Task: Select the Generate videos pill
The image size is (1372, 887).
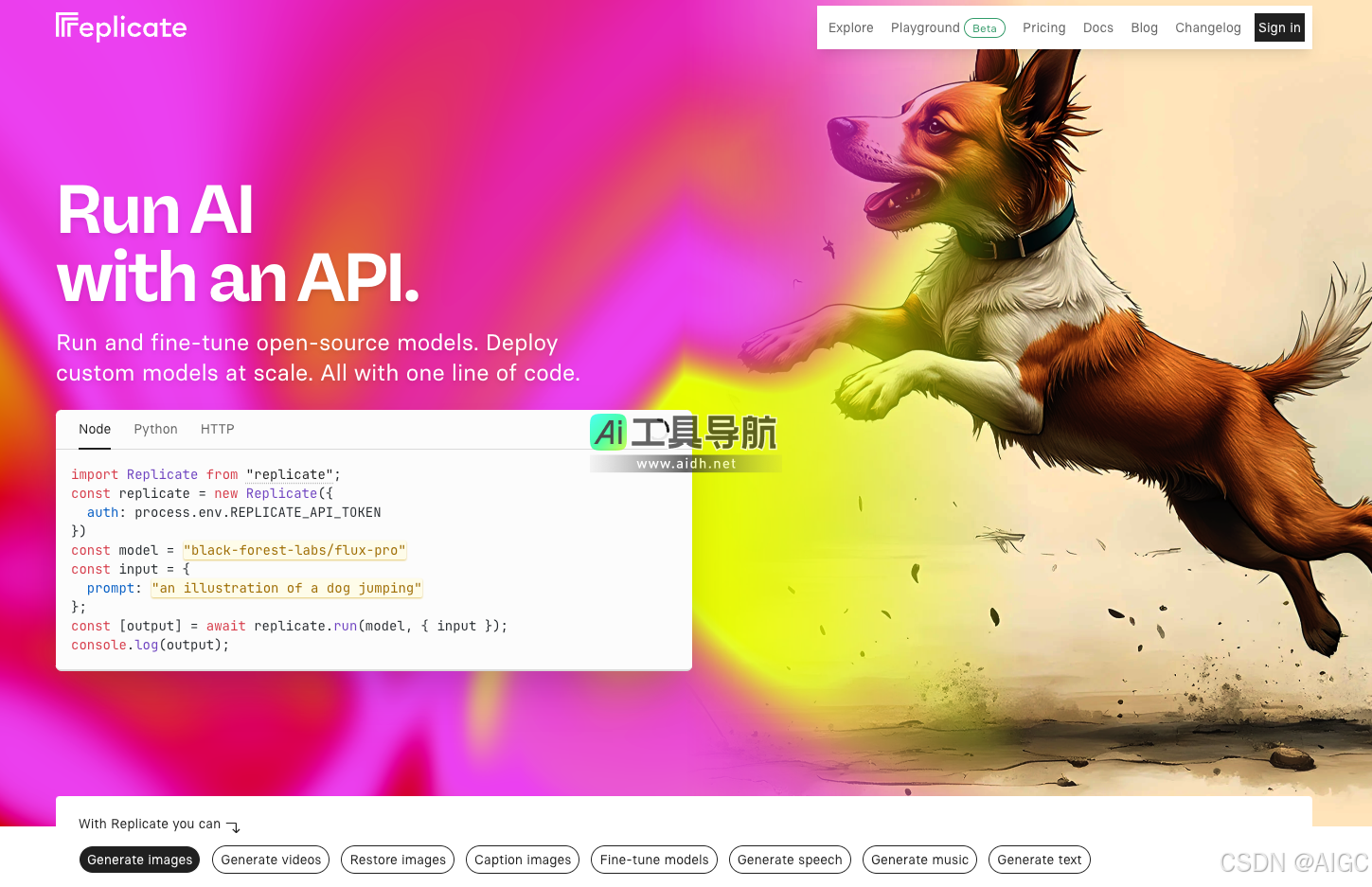Action: [271, 860]
